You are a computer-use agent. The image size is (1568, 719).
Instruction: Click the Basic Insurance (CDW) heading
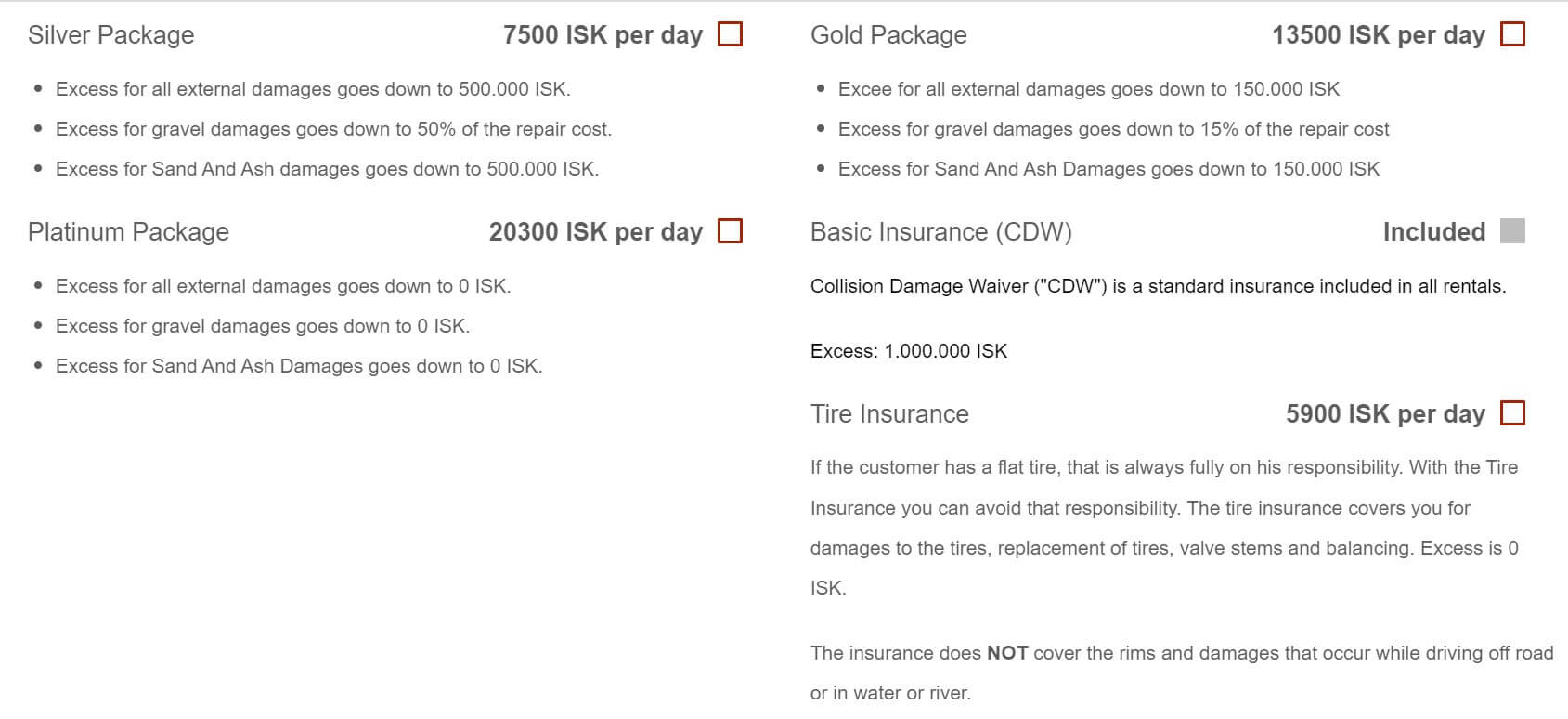tap(940, 232)
